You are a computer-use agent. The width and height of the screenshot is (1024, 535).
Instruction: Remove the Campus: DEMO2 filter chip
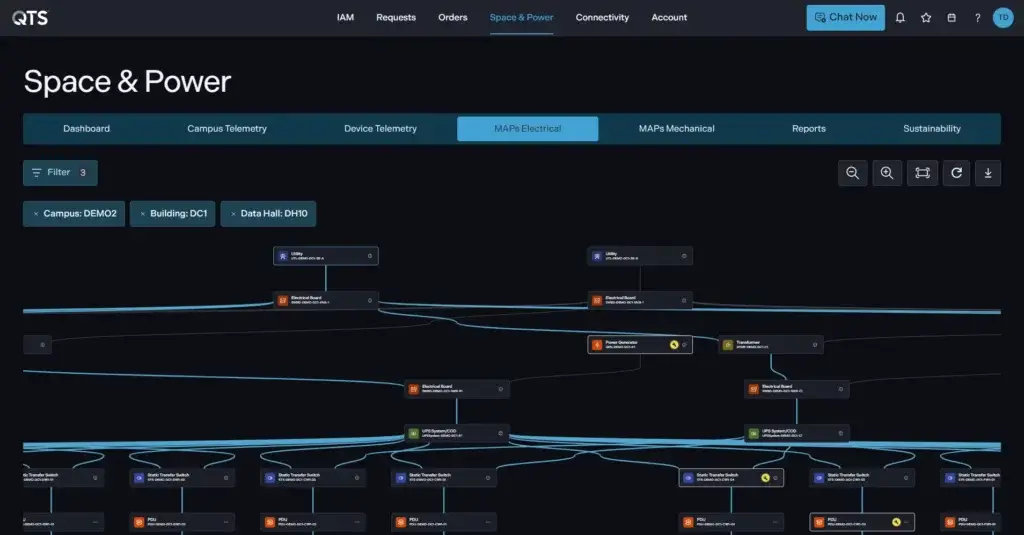36,214
